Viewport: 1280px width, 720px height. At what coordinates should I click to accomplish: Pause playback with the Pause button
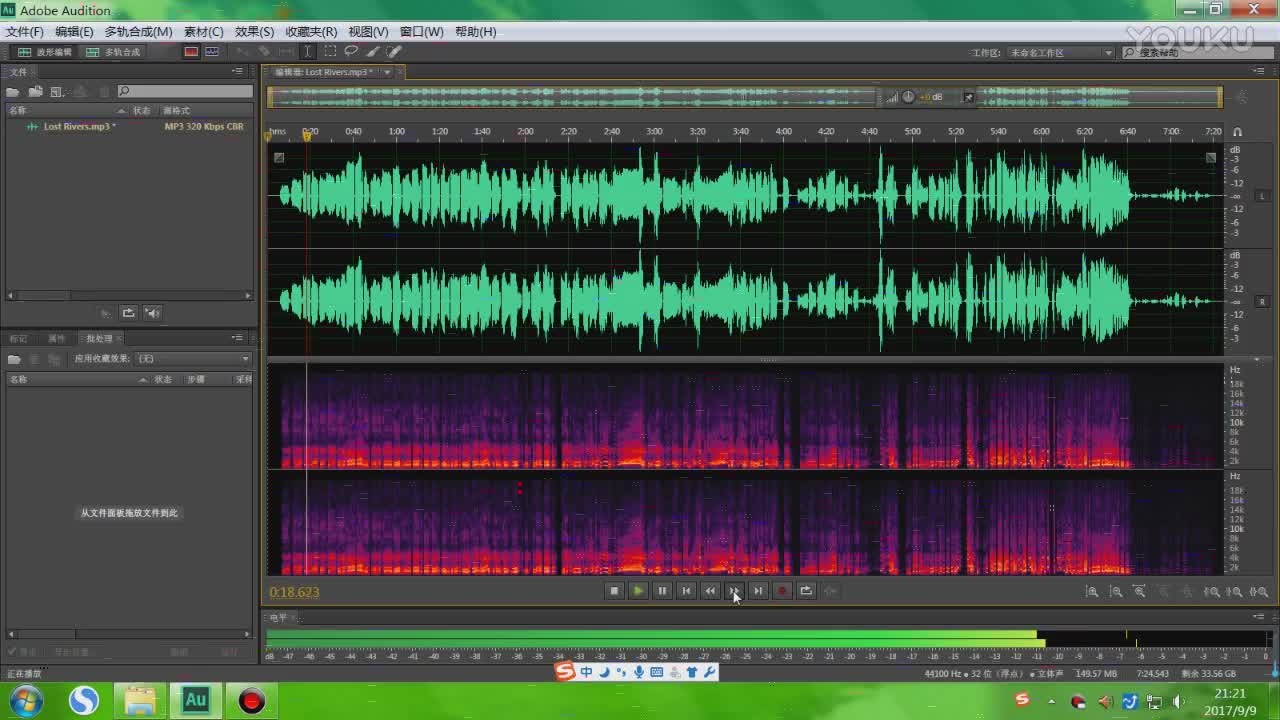(662, 591)
